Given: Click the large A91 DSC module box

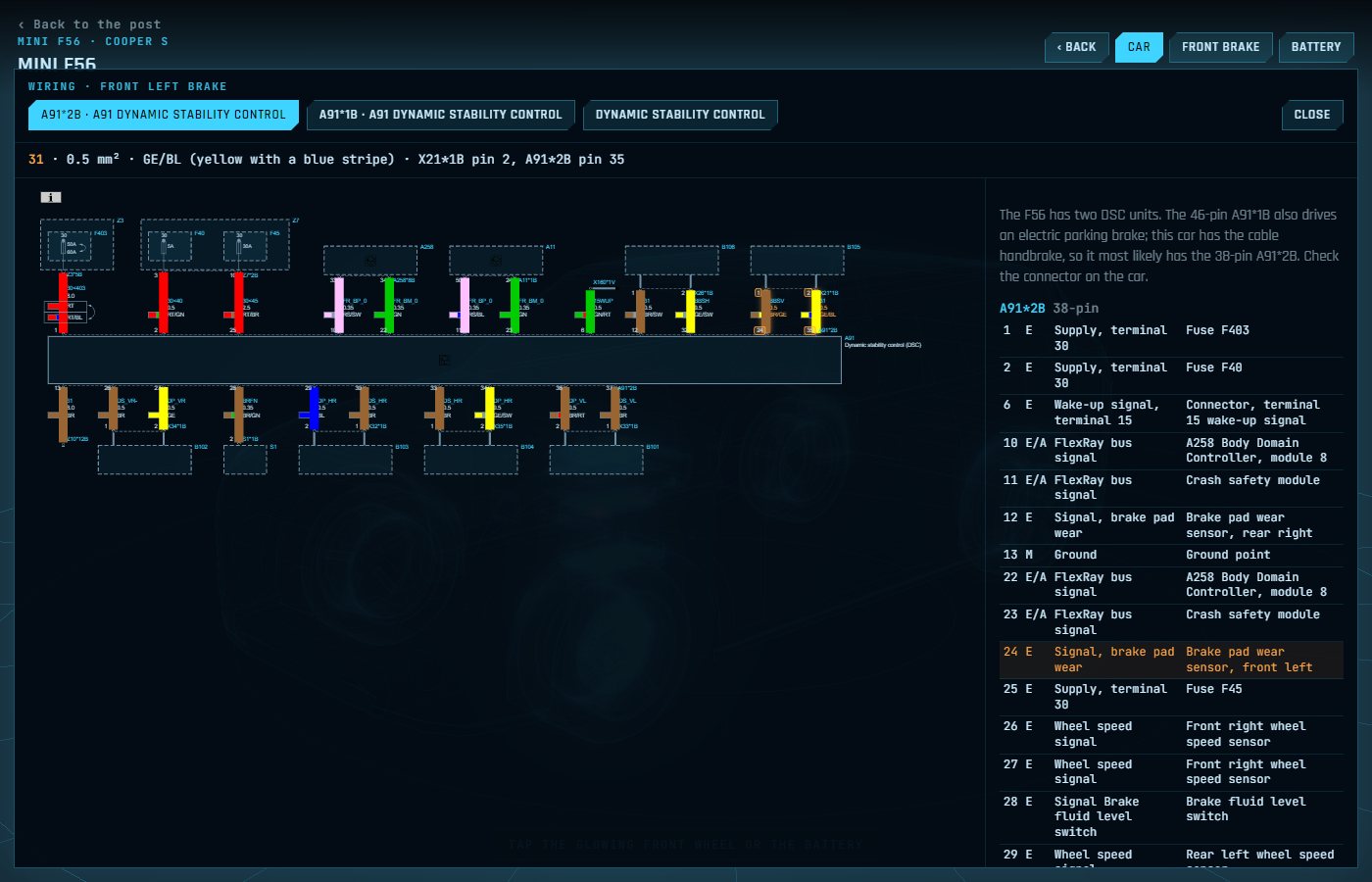Looking at the screenshot, I should point(445,360).
